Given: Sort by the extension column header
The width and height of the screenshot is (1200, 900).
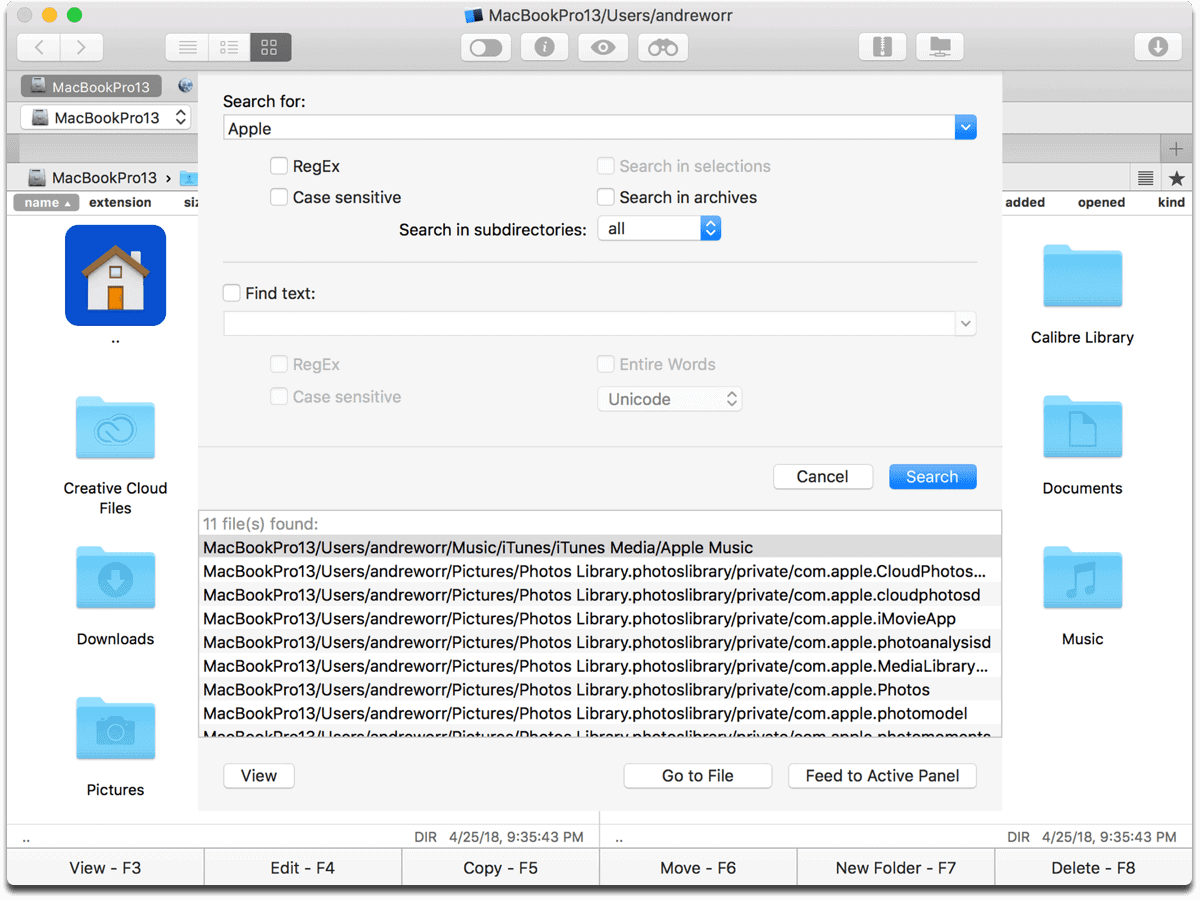Looking at the screenshot, I should [120, 202].
